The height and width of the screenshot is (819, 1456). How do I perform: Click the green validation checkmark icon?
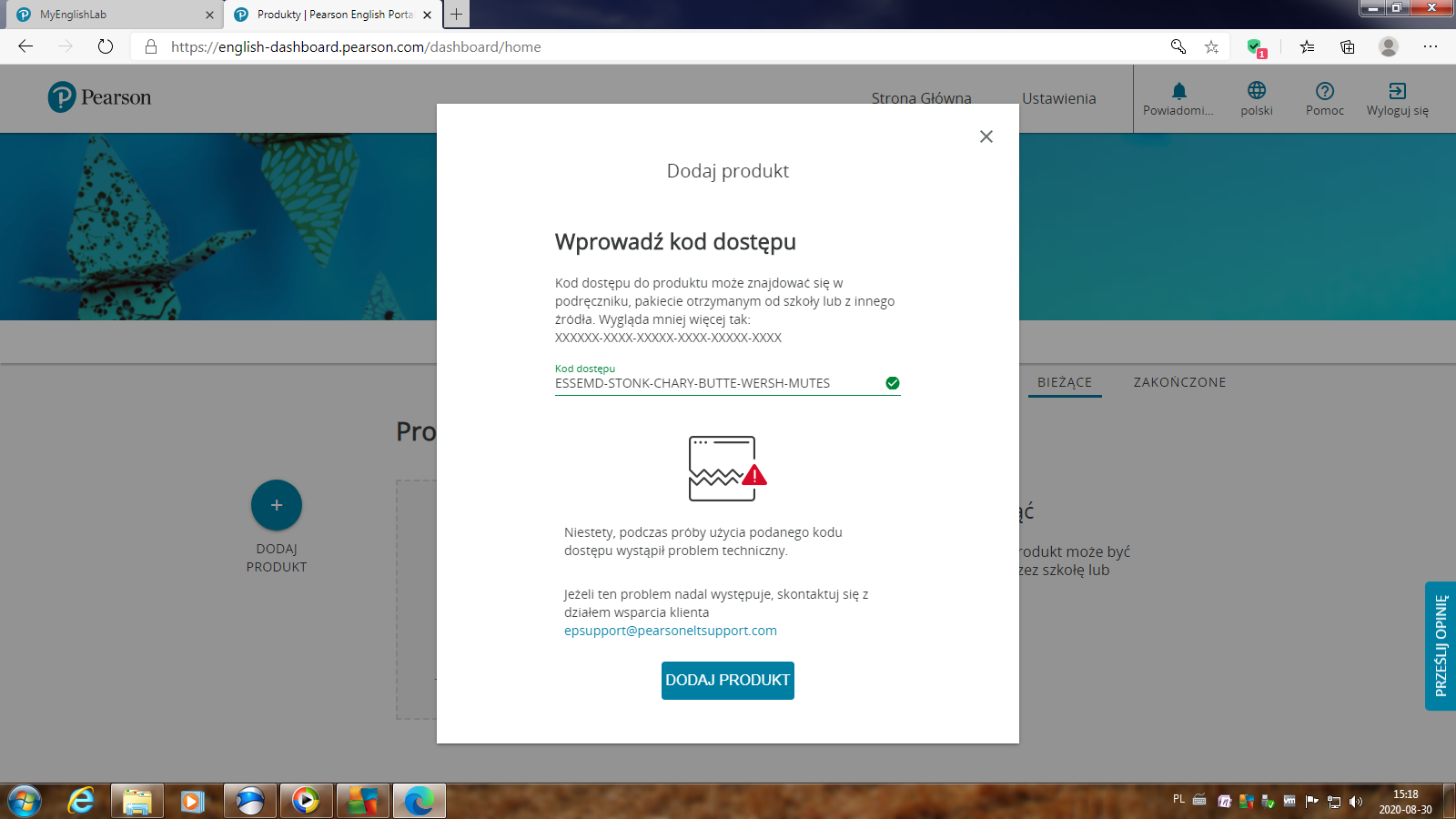(x=893, y=383)
